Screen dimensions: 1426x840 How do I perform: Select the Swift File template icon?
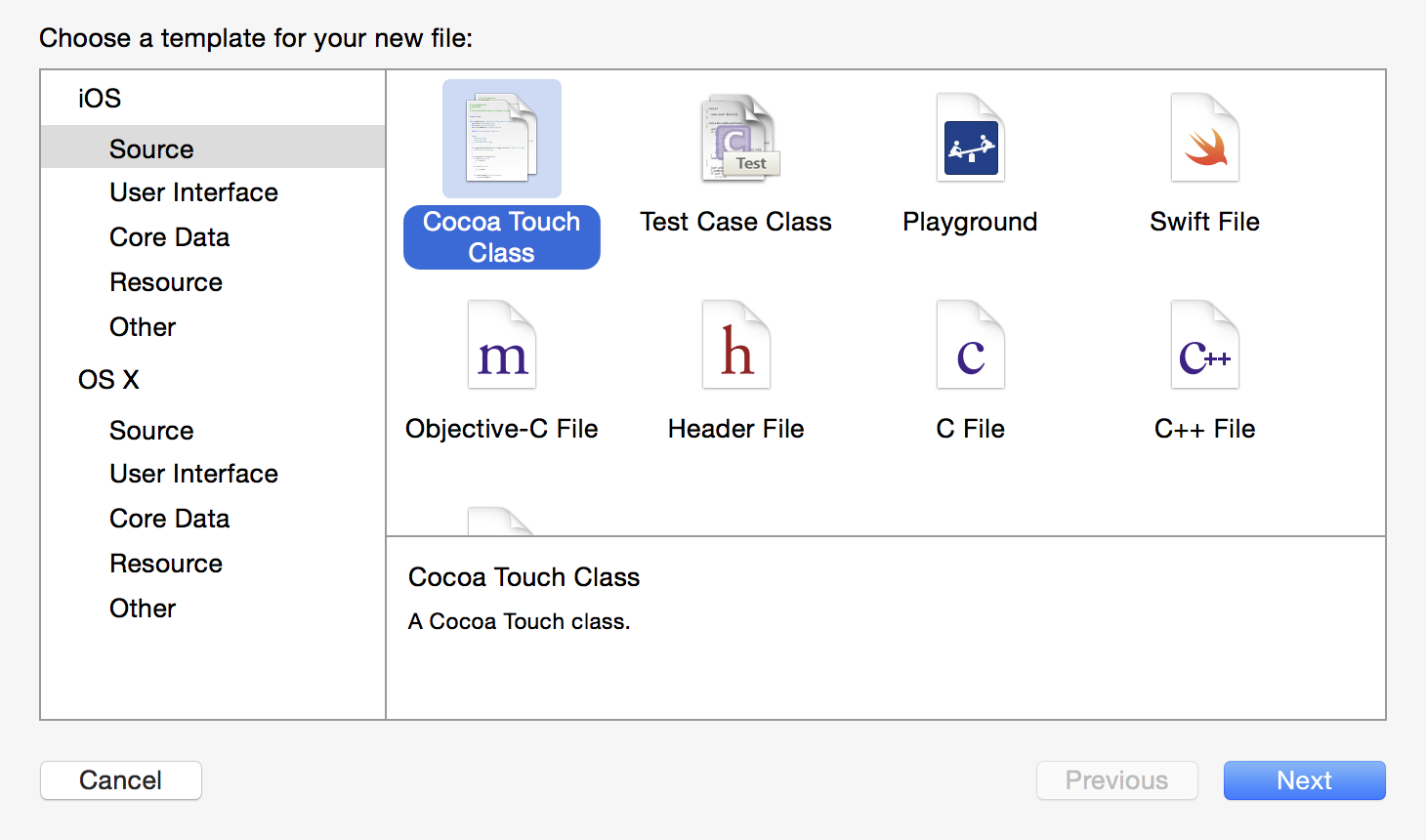tap(1205, 138)
